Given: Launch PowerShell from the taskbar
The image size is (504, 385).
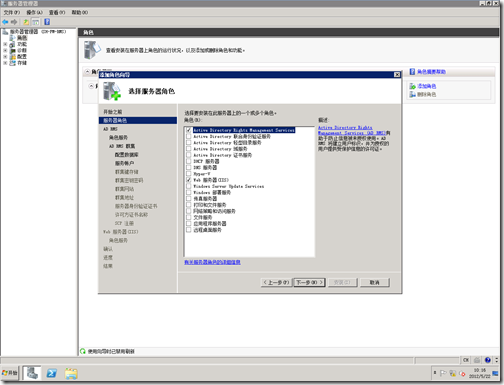Looking at the screenshot, I should [x=51, y=373].
